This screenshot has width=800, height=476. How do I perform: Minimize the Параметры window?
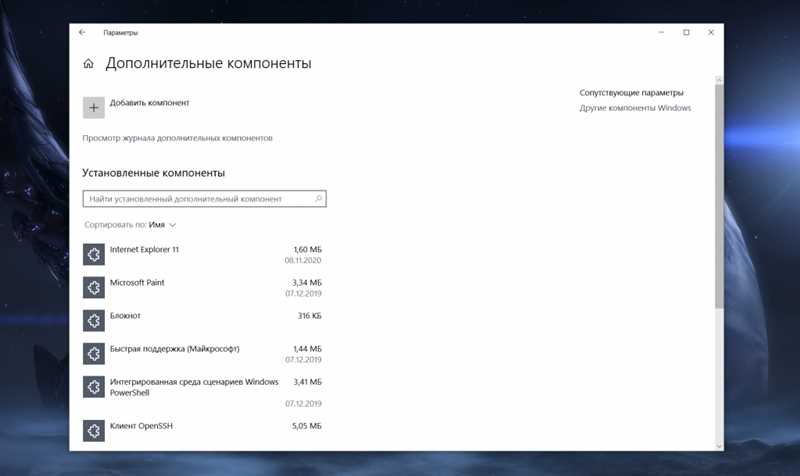click(661, 32)
